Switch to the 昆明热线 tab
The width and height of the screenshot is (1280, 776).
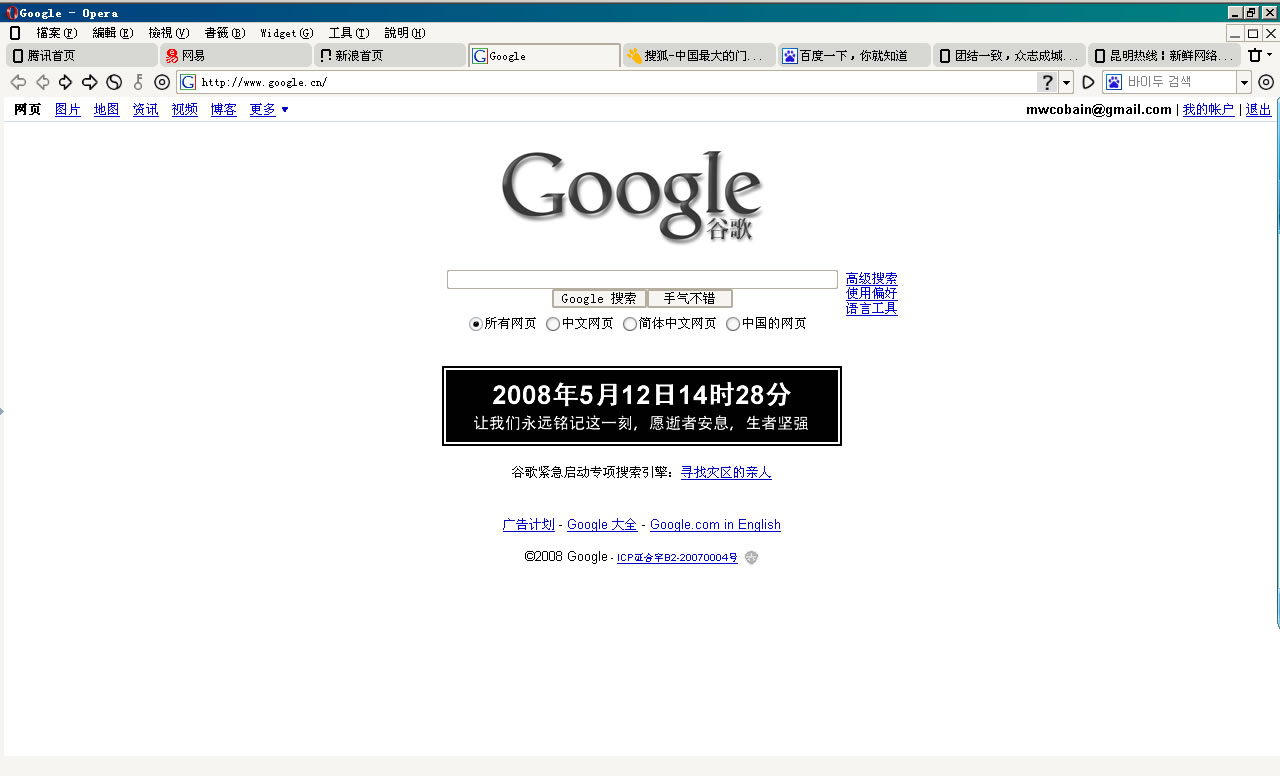point(1164,56)
